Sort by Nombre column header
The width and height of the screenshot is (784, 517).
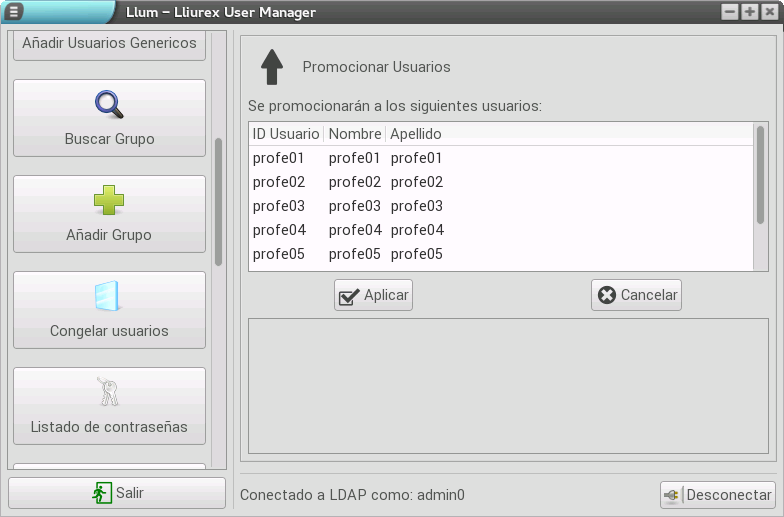click(355, 134)
